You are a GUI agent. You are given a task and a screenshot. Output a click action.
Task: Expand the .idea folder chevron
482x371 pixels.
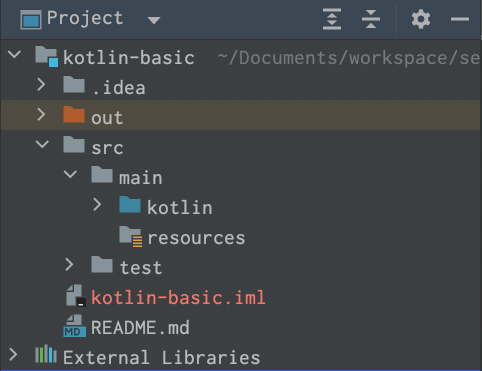coord(41,85)
